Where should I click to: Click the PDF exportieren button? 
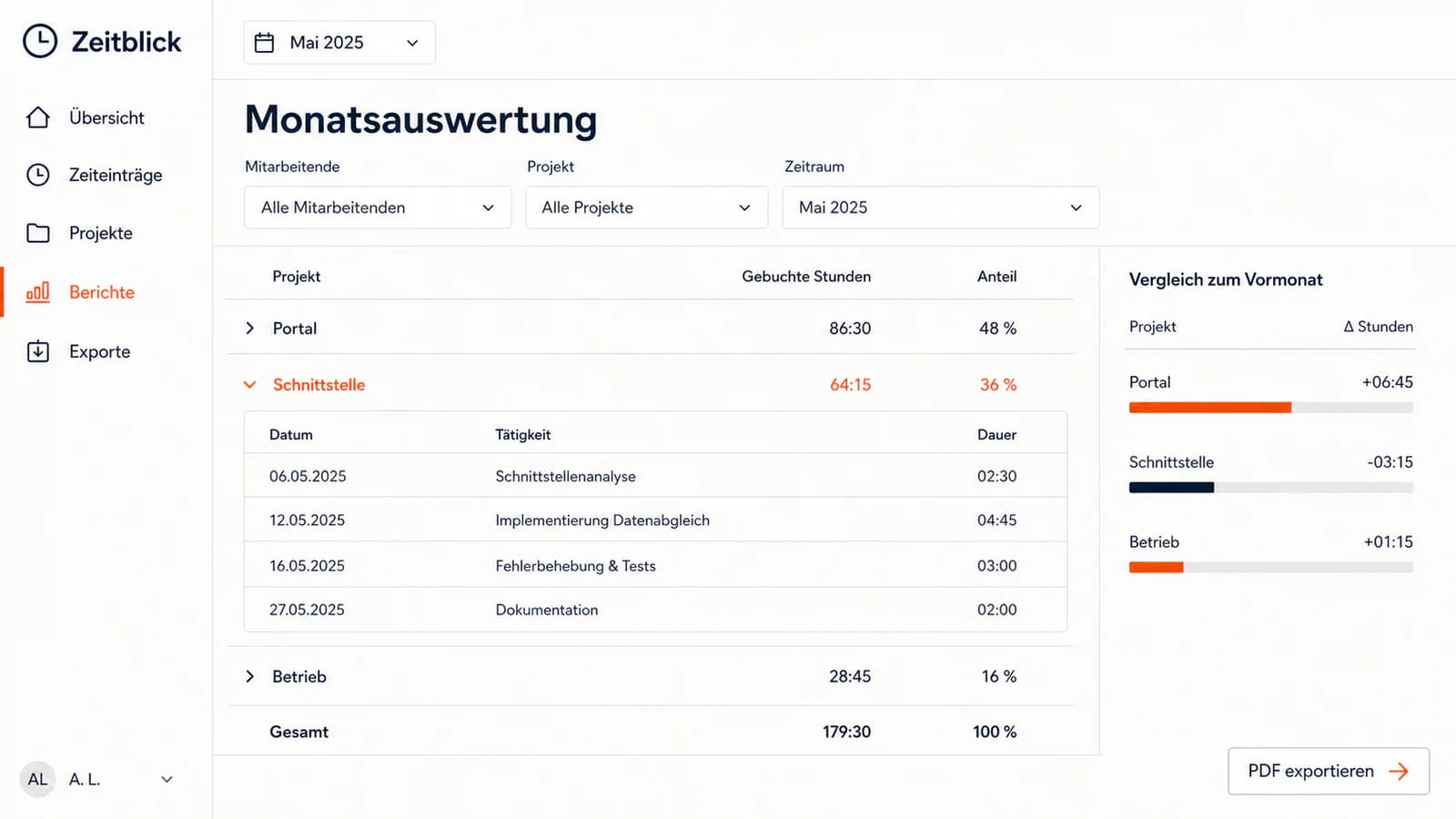1329,771
